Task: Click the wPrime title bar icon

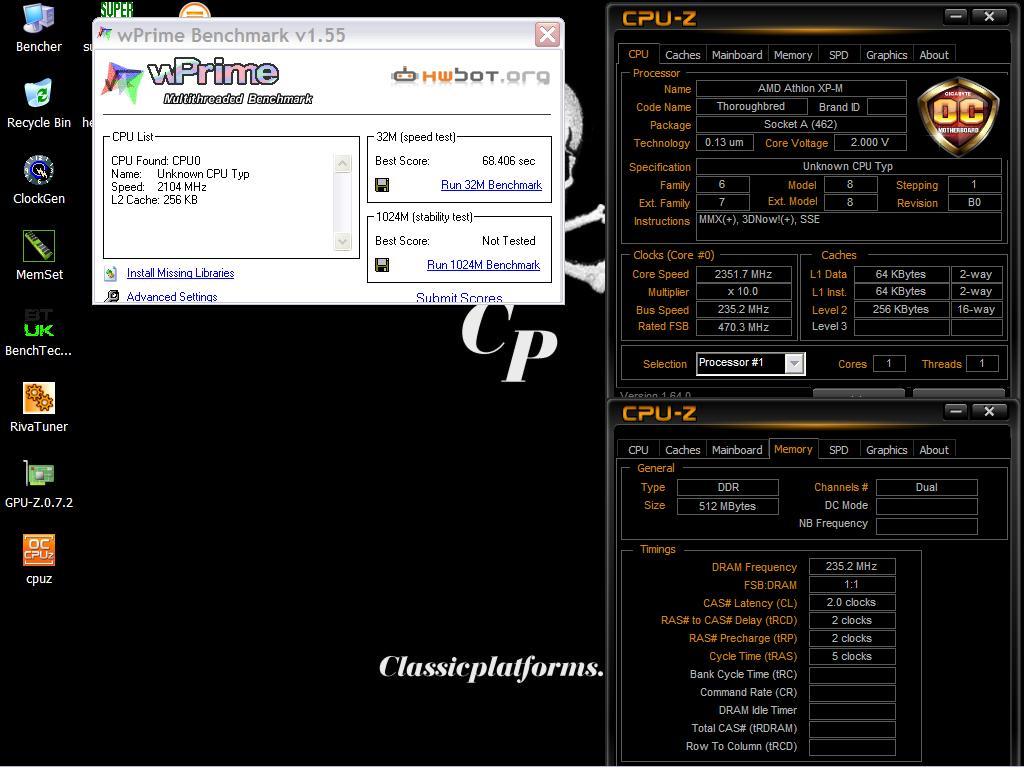Action: [x=104, y=34]
